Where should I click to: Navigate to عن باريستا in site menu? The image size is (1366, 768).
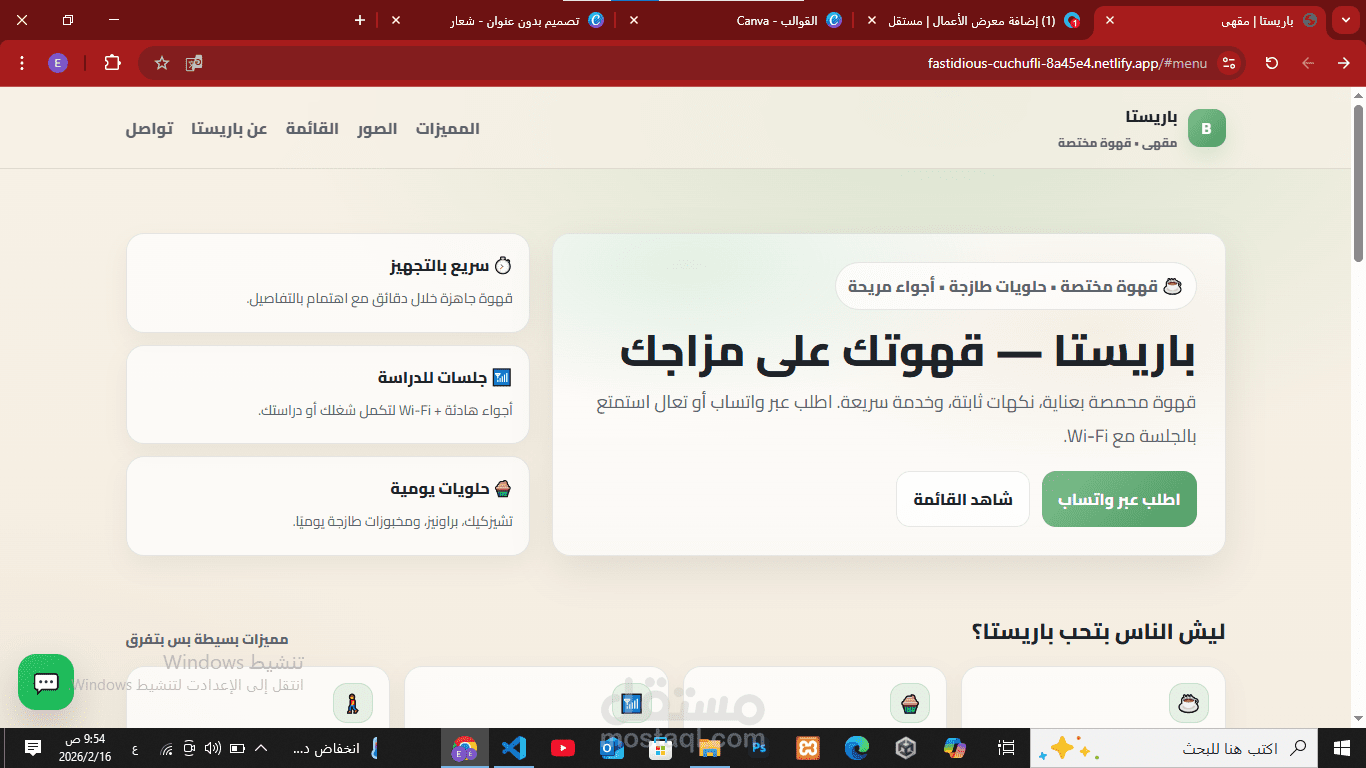tap(229, 128)
